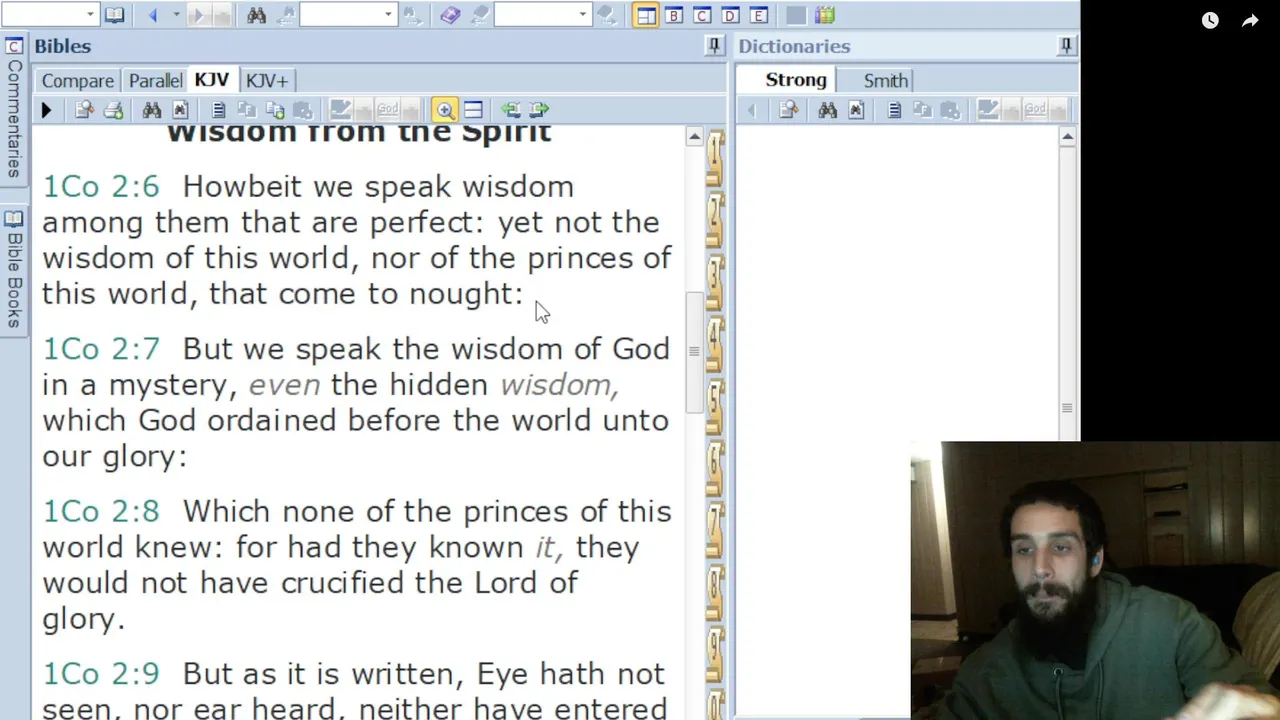Open the Strong dictionary tab

tap(796, 80)
